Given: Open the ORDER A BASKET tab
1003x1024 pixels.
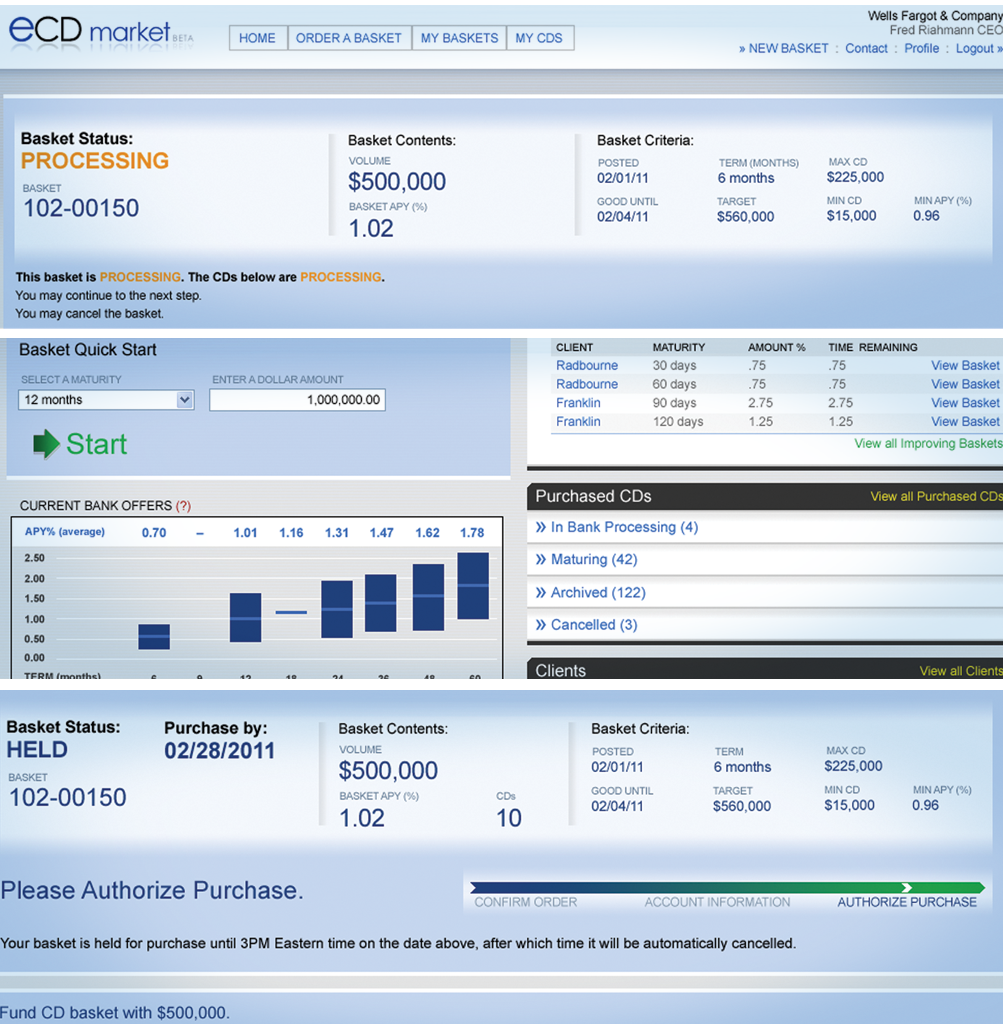Looking at the screenshot, I should 349,38.
